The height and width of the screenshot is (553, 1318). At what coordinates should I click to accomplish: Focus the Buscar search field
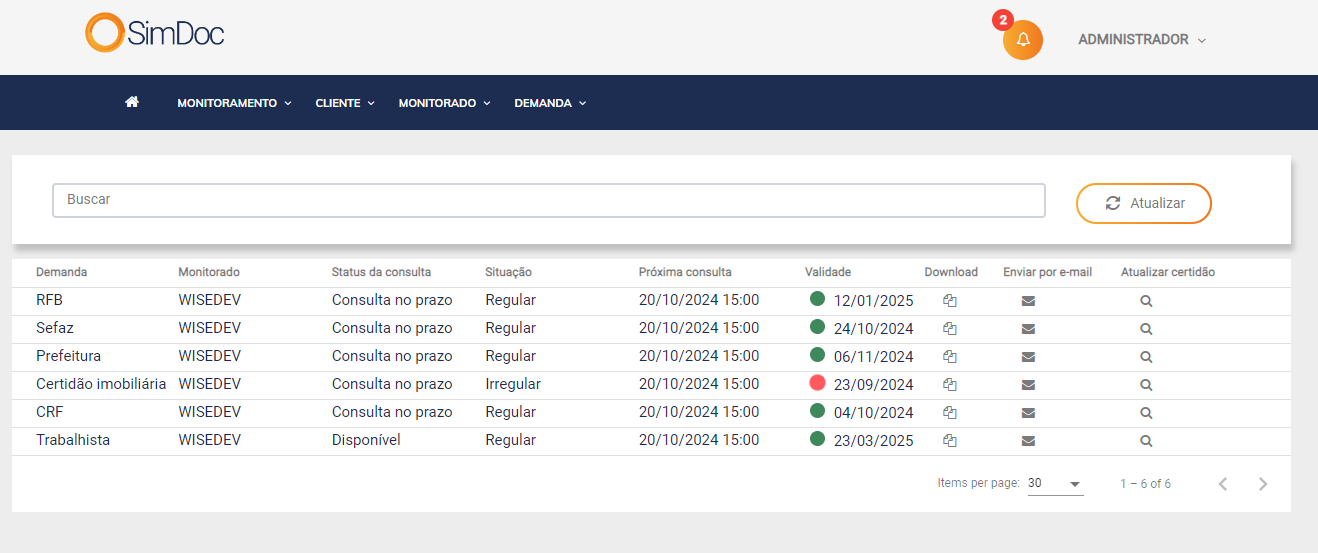pos(548,200)
